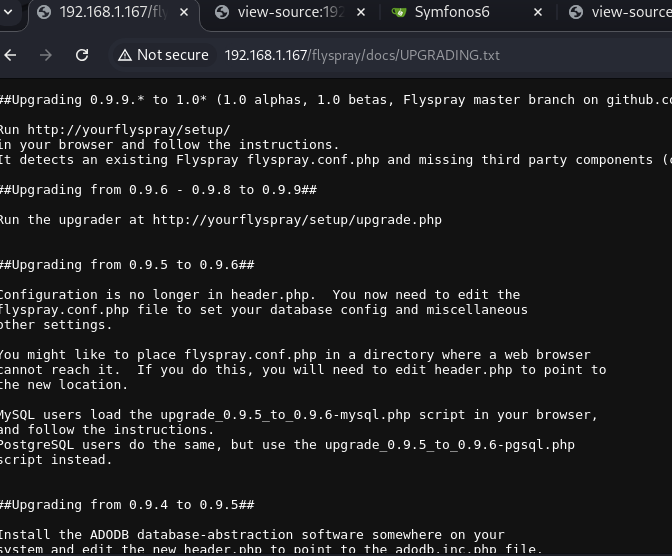672x556 pixels.
Task: Click the globe favicon on the flyspray tab
Action: pos(42,13)
